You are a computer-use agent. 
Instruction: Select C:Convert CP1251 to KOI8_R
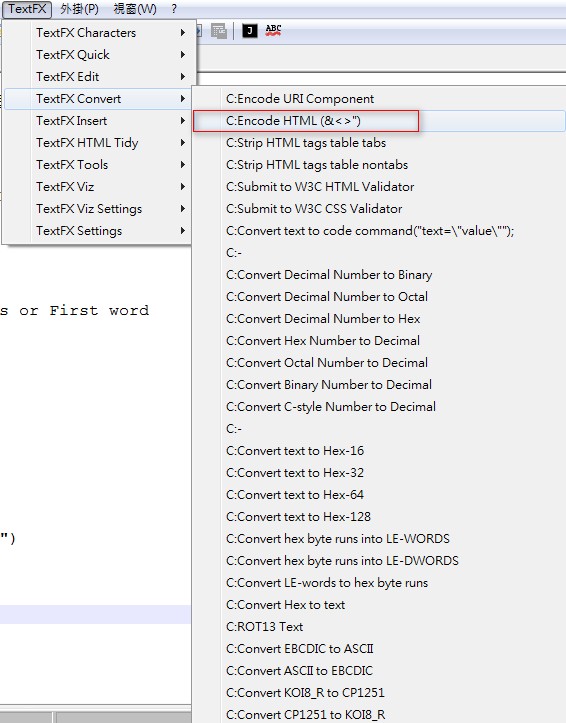(379, 714)
